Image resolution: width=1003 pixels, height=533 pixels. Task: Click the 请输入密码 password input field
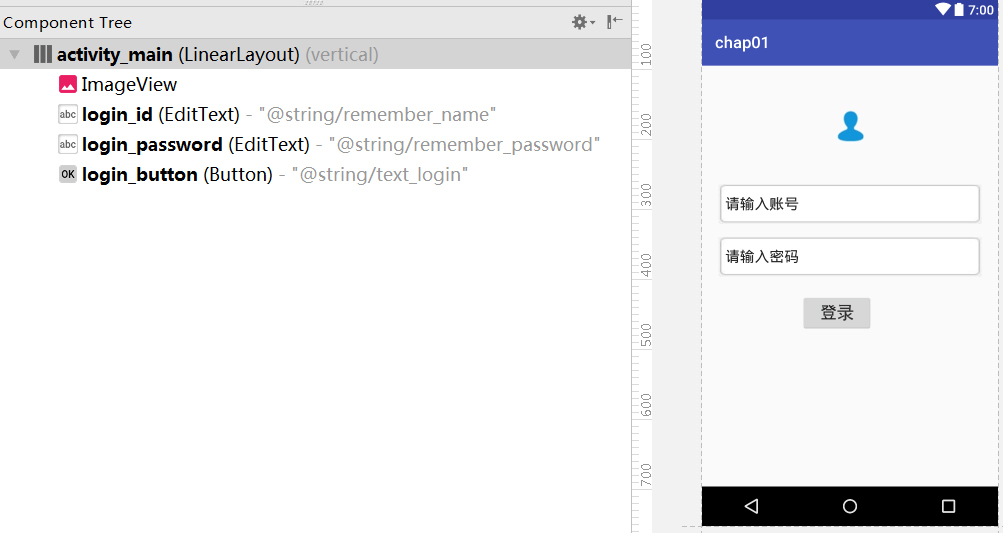pyautogui.click(x=849, y=256)
